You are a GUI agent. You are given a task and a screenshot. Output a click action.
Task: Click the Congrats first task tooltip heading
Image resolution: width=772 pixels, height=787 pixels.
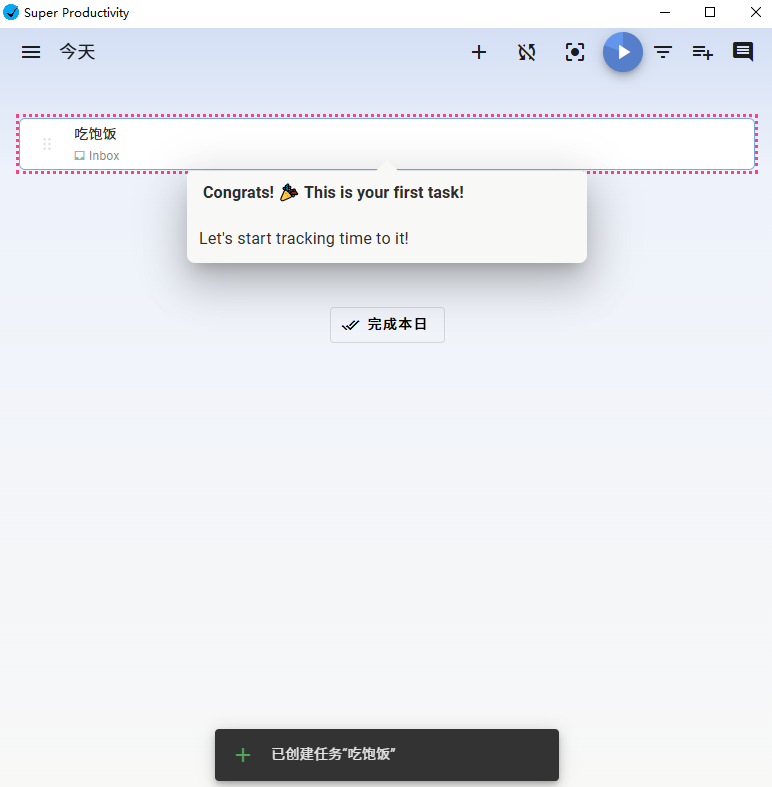coord(333,192)
